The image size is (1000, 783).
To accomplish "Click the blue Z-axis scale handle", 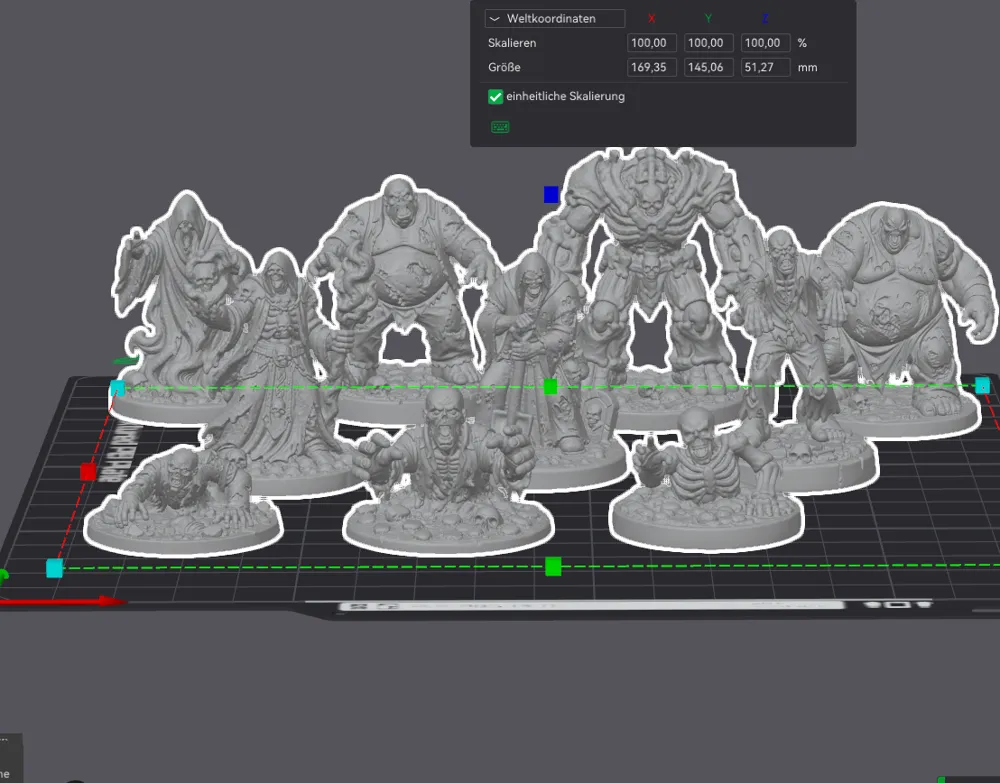I will [x=551, y=194].
